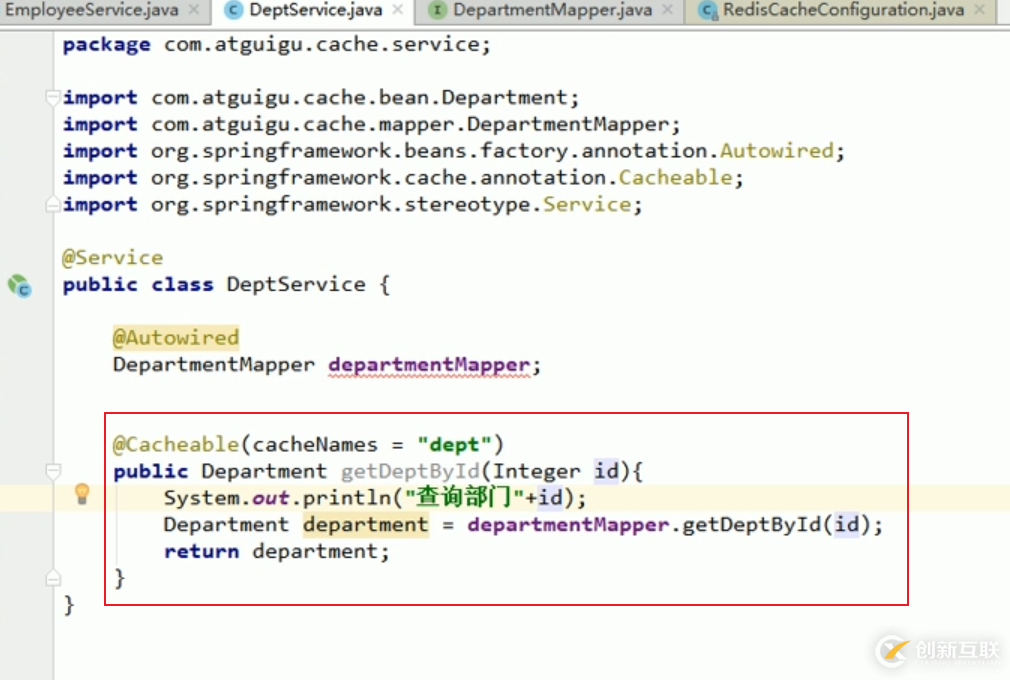Collapse the import statements block
The image size is (1010, 680).
tap(53, 98)
